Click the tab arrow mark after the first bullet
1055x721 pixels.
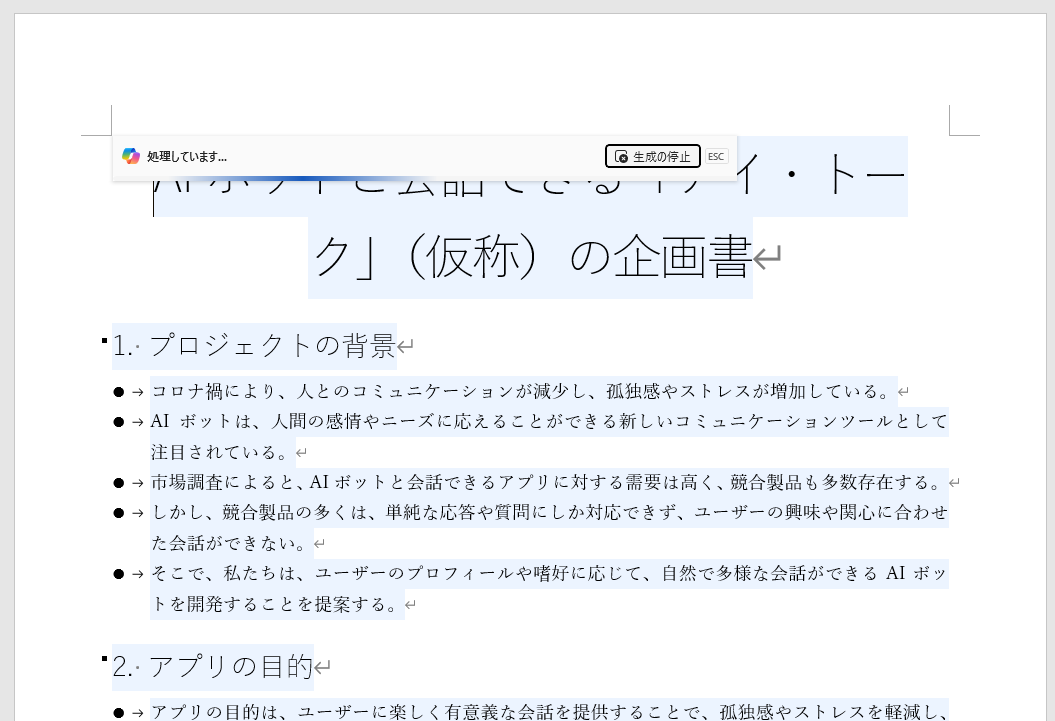point(137,390)
